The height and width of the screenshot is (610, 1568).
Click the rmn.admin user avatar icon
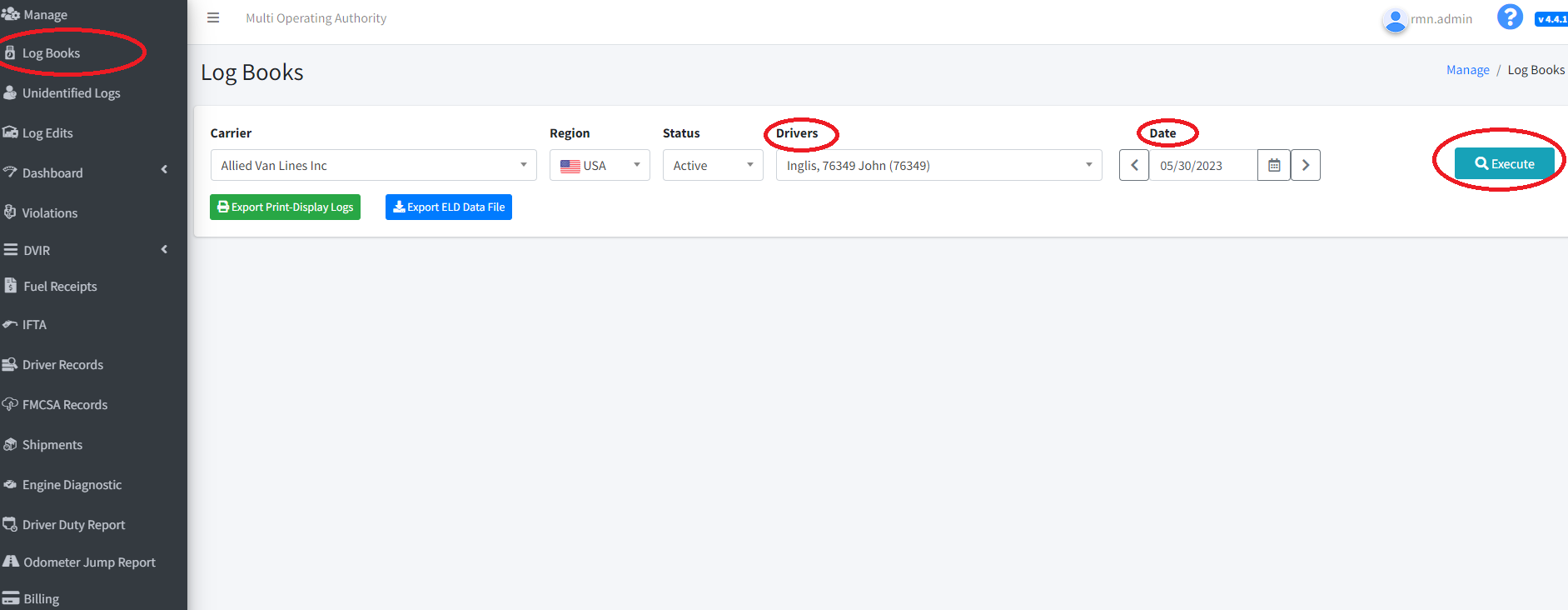(1395, 20)
